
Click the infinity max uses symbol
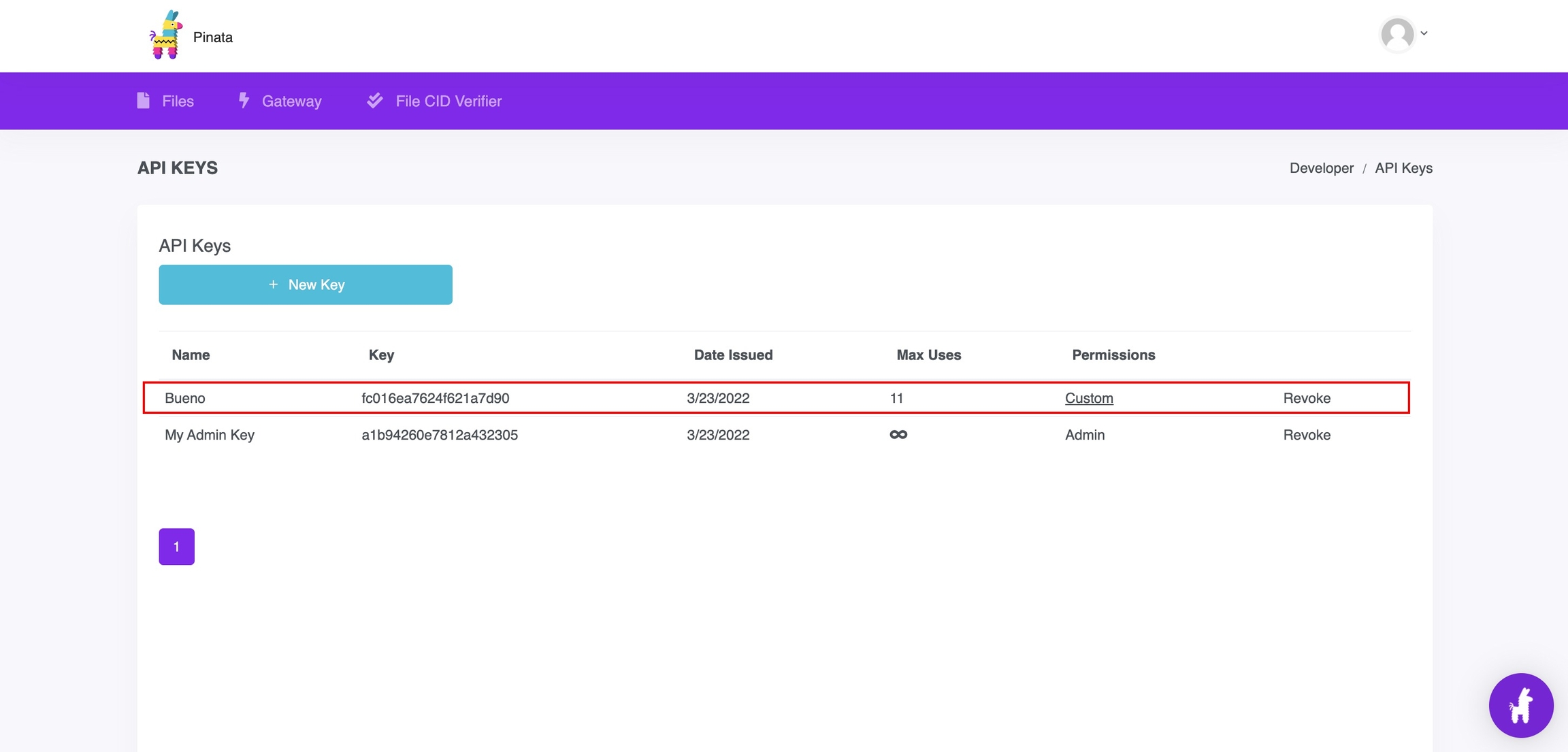pyautogui.click(x=898, y=434)
